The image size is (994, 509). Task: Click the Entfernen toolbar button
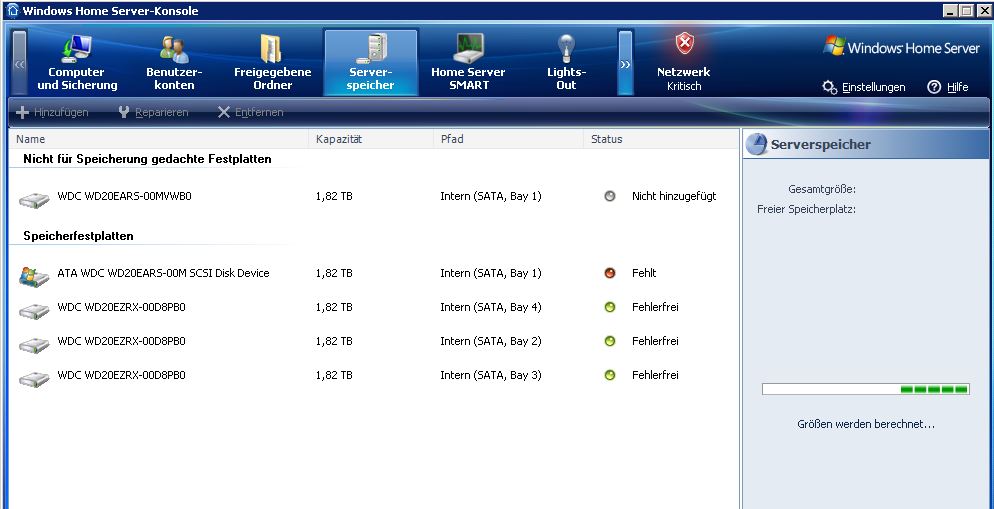click(251, 112)
